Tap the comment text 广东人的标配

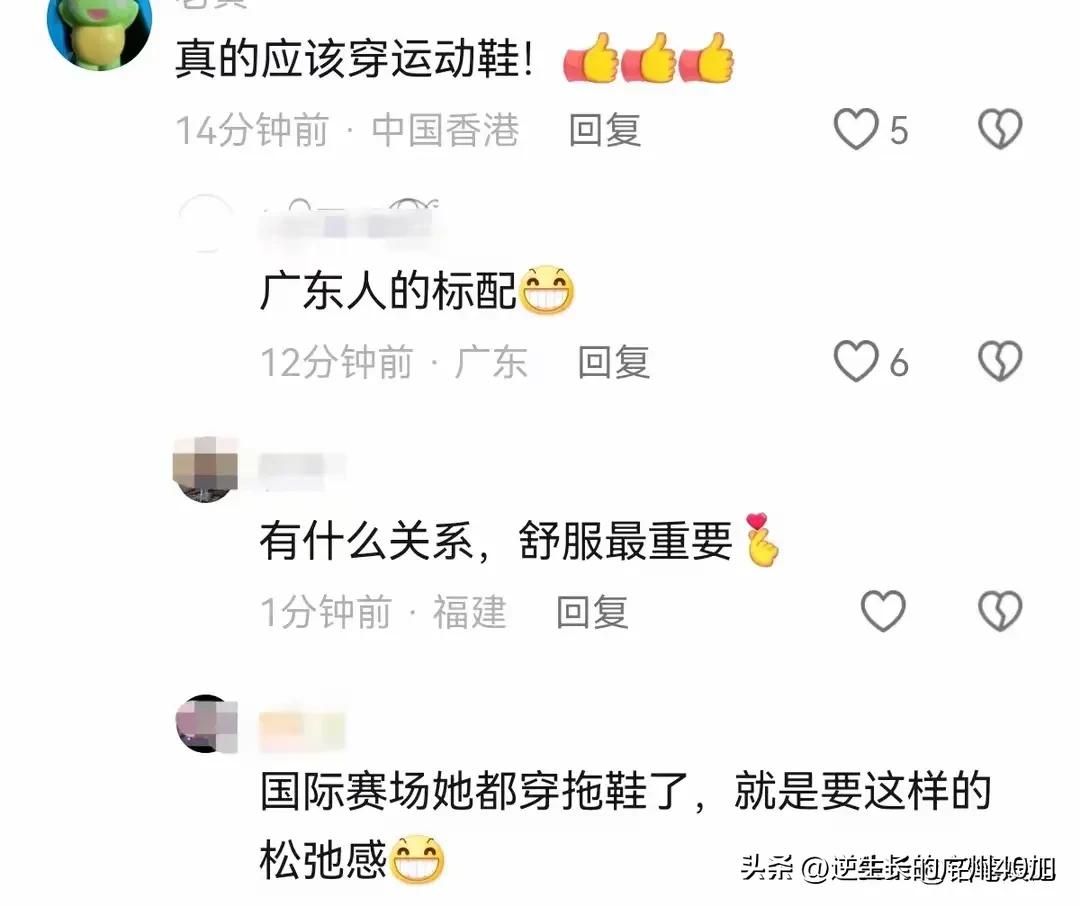[388, 291]
